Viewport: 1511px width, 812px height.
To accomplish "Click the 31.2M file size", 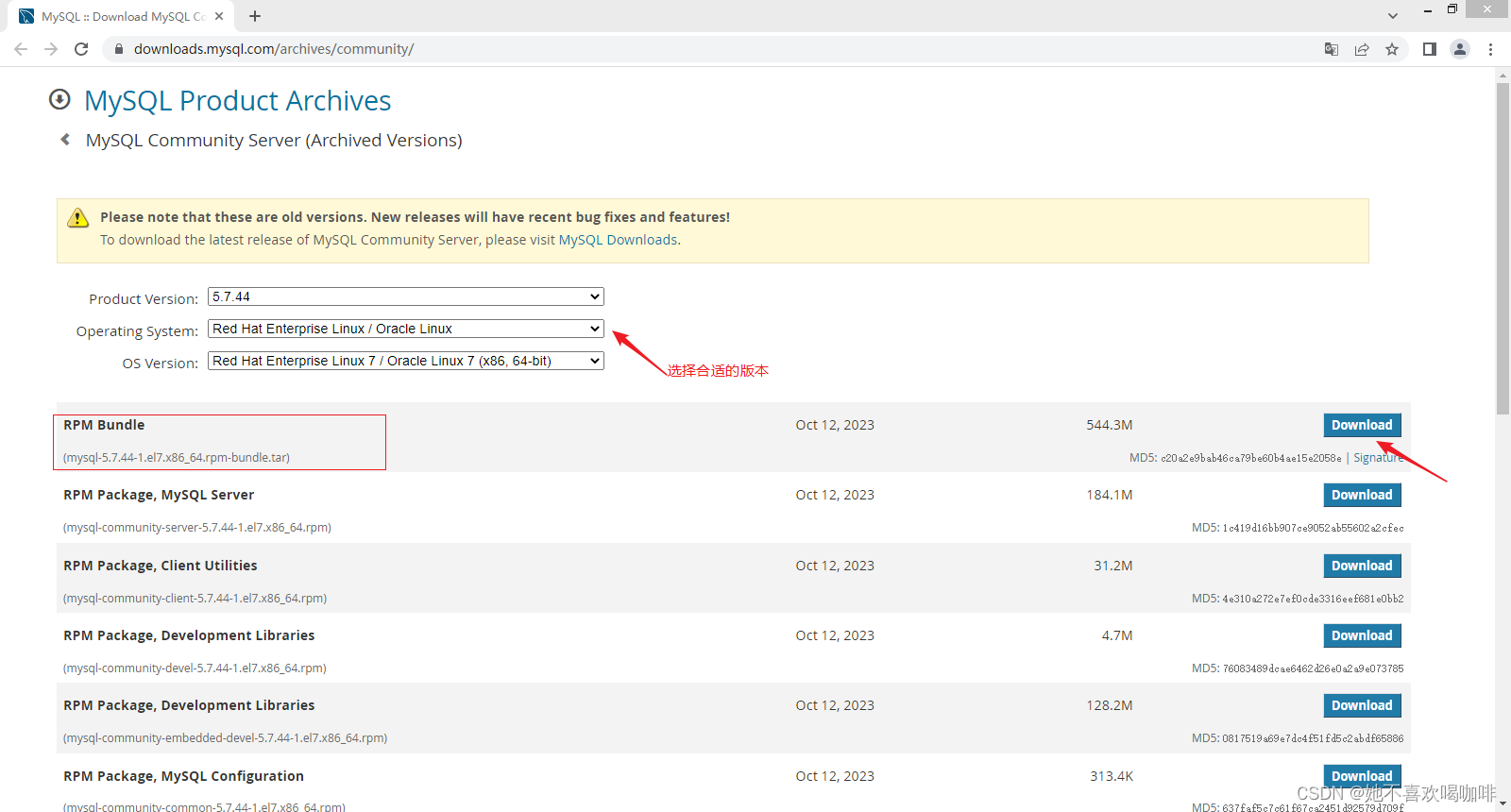I will (x=1113, y=566).
